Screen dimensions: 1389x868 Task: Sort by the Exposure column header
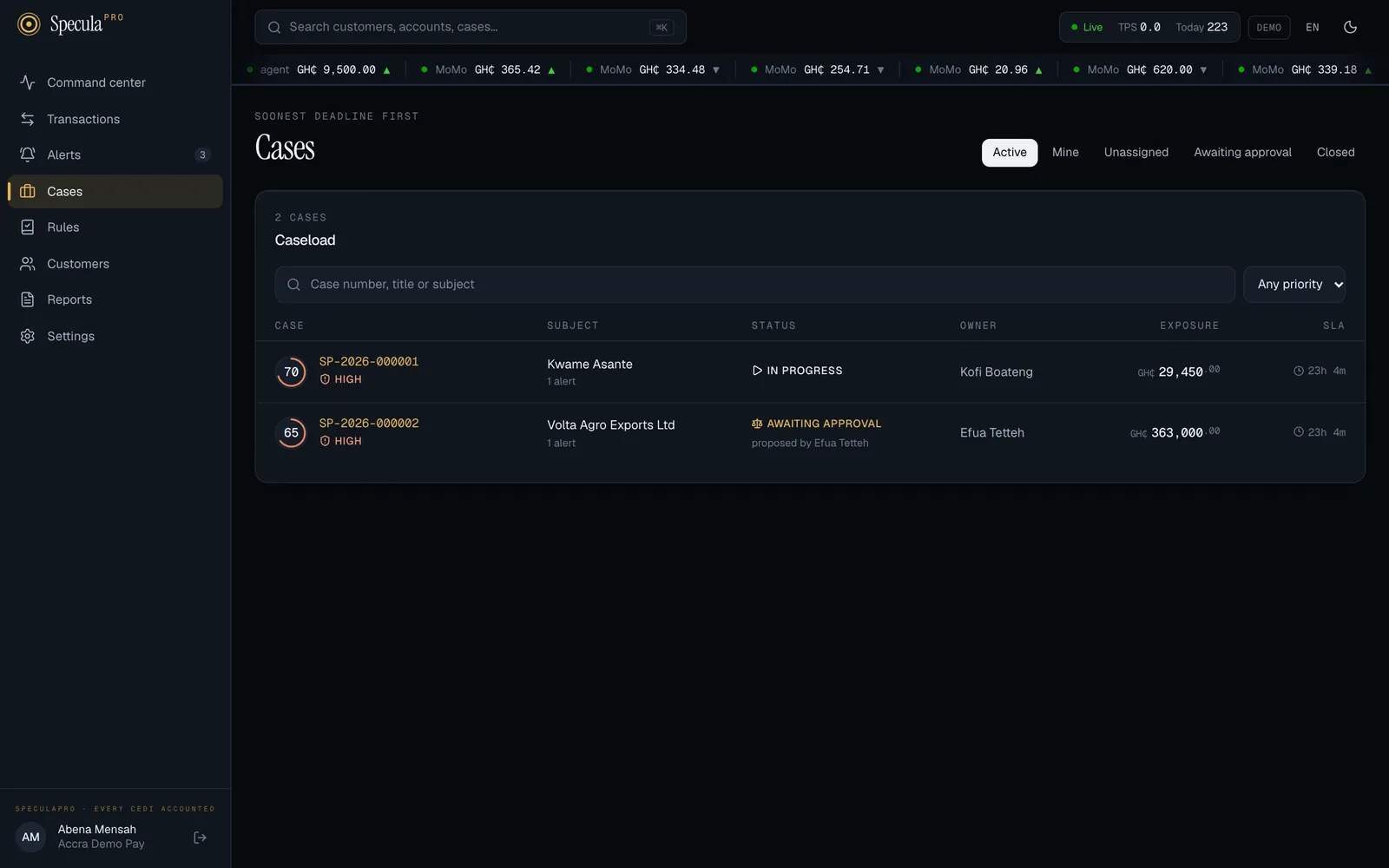1189,325
